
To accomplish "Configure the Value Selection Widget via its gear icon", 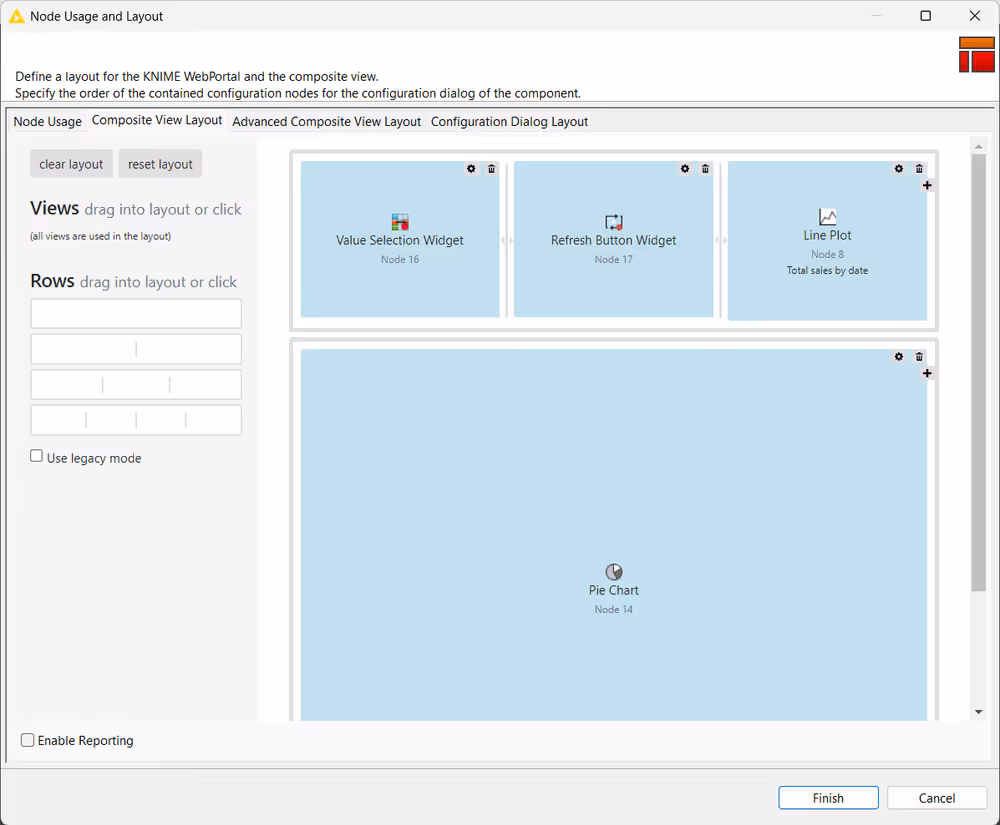I will click(470, 169).
